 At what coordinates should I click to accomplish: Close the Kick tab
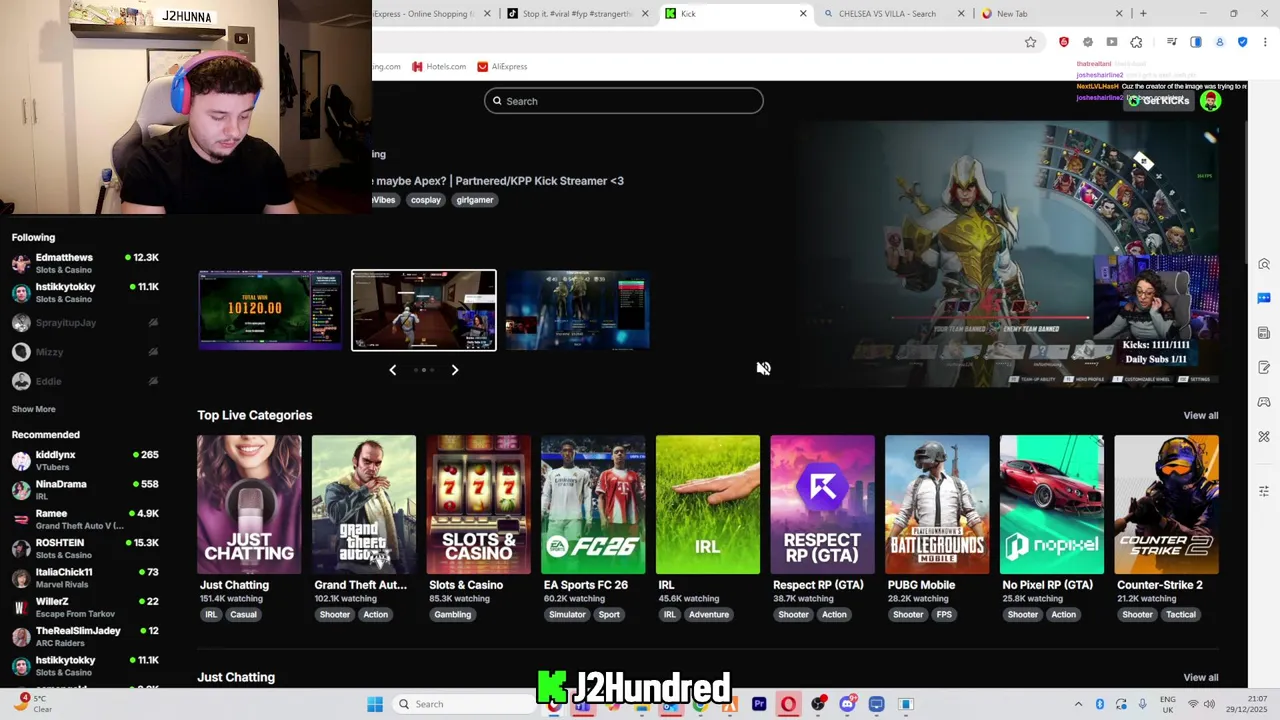pyautogui.click(x=803, y=13)
